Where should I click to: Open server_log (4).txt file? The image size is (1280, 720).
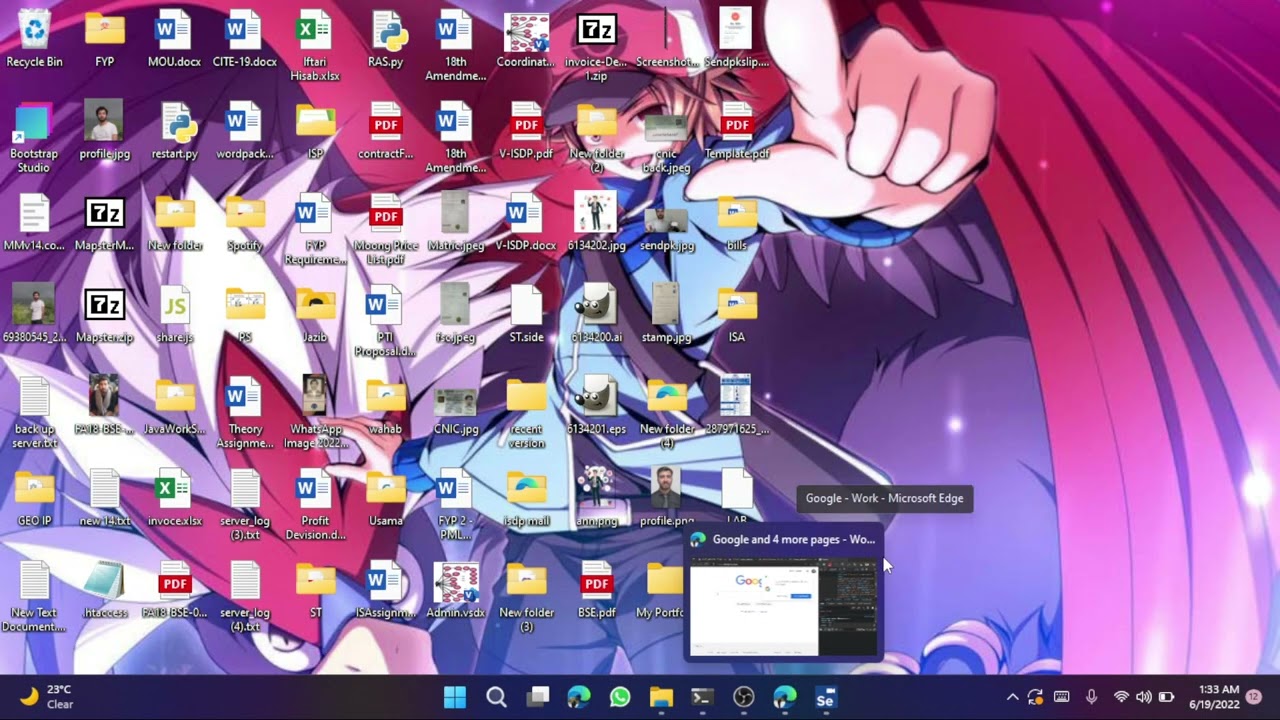coord(245,598)
